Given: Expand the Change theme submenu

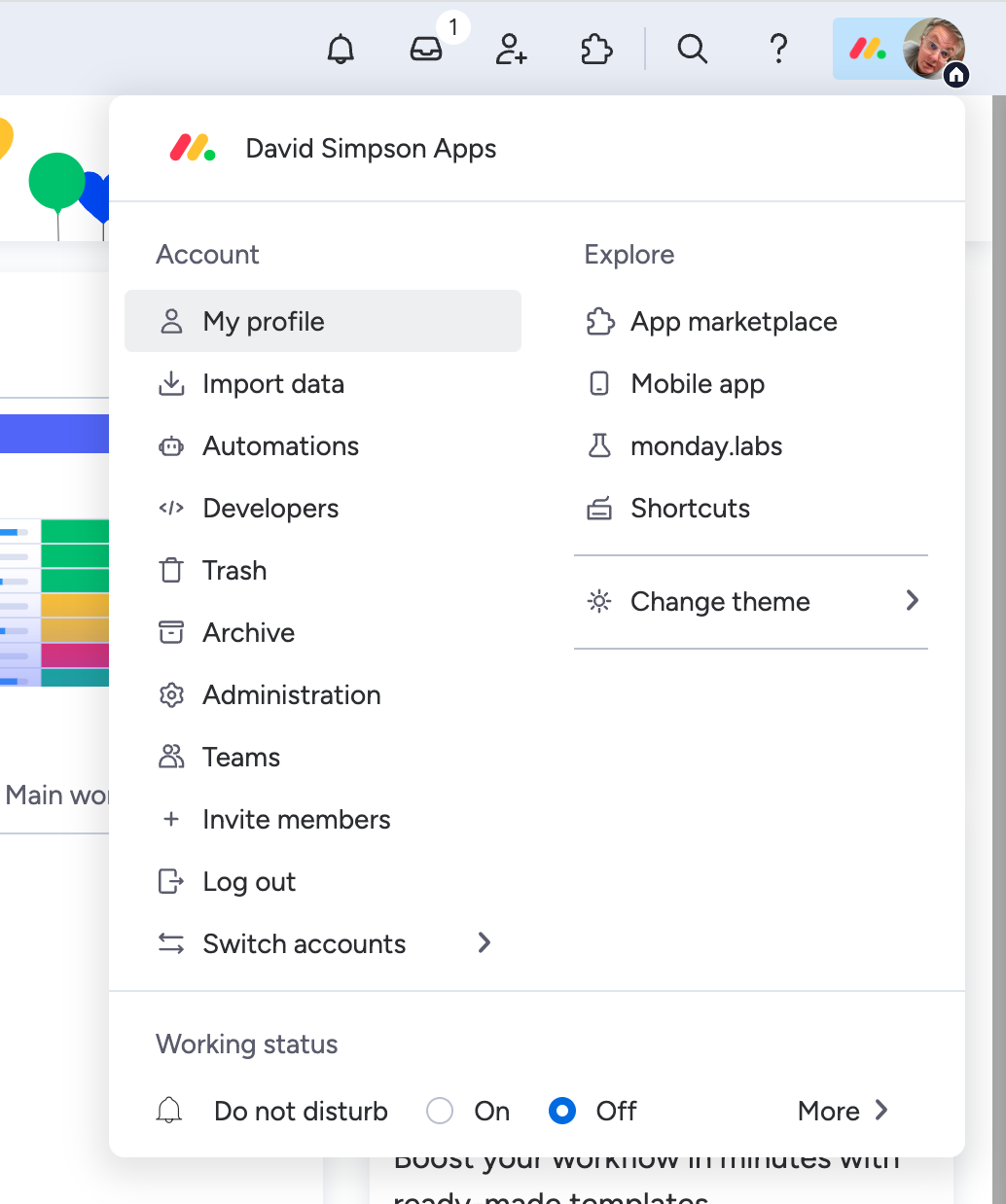Looking at the screenshot, I should (x=751, y=602).
